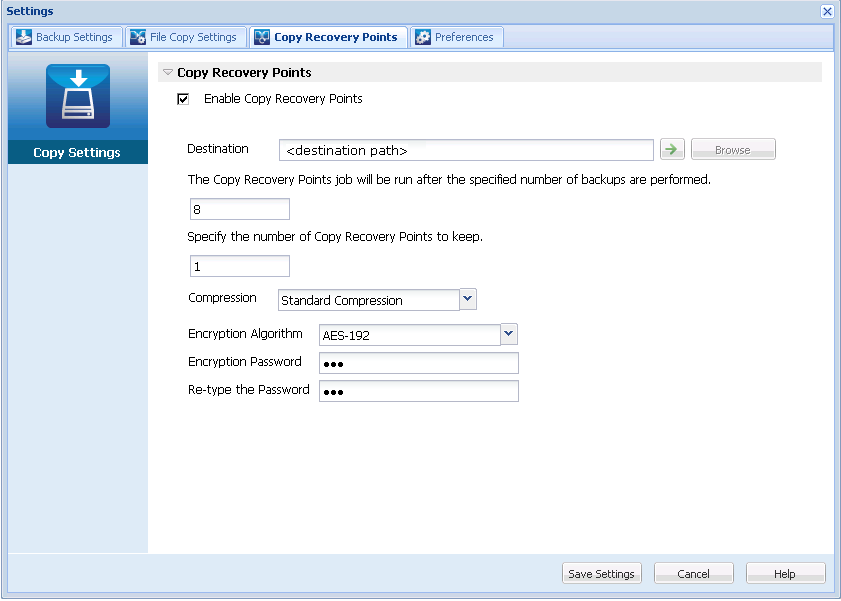This screenshot has height=601, width=841.
Task: Click the Destination path input field
Action: [x=466, y=149]
